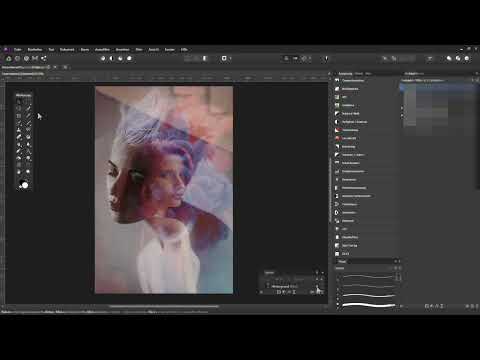
Task: Add an OCIO adjustment
Action: pyautogui.click(x=365, y=254)
